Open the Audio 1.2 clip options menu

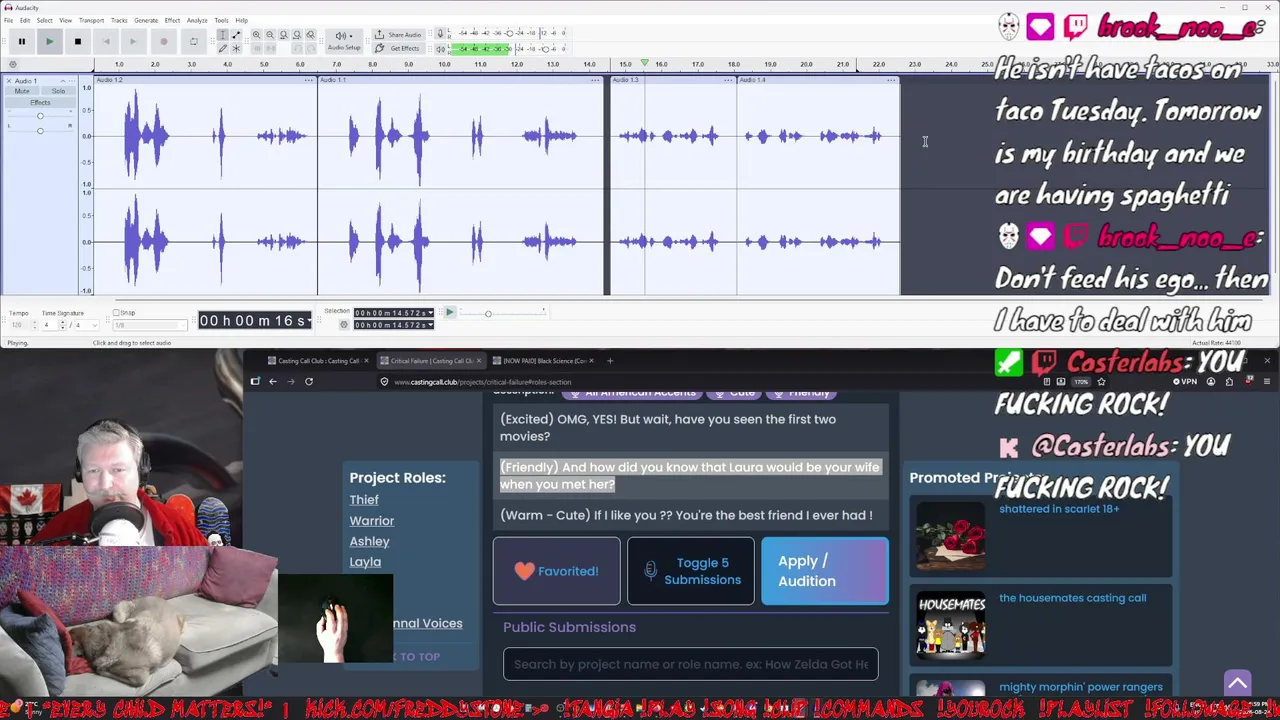(310, 80)
